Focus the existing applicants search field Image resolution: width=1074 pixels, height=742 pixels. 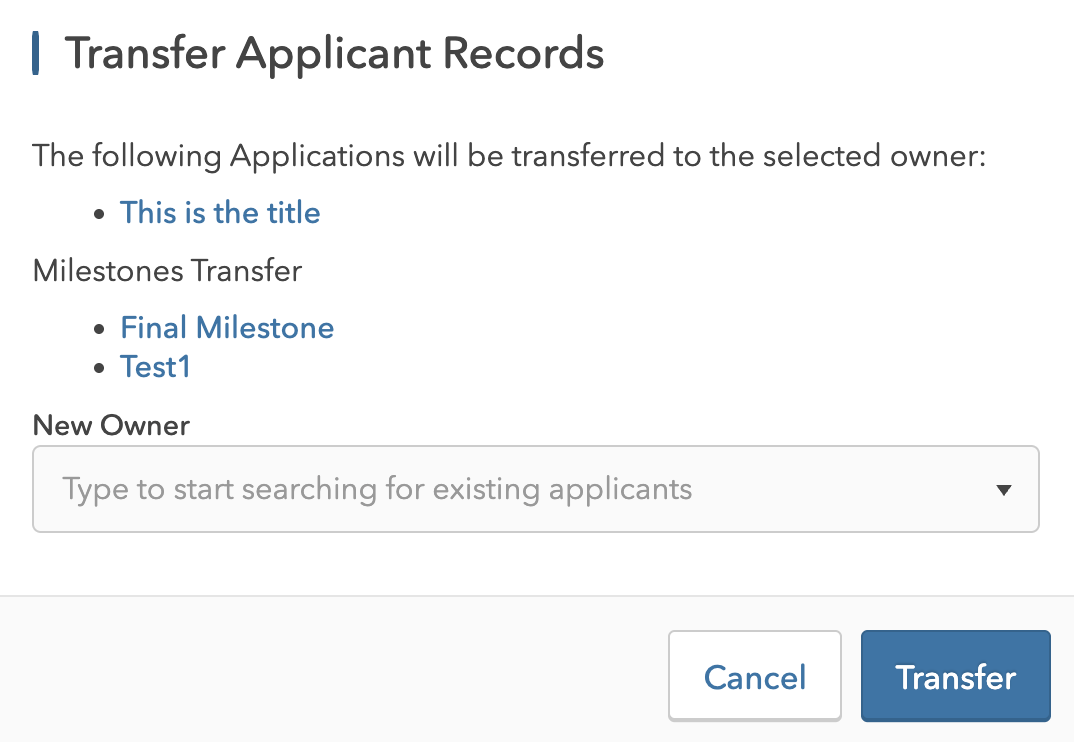coord(500,490)
